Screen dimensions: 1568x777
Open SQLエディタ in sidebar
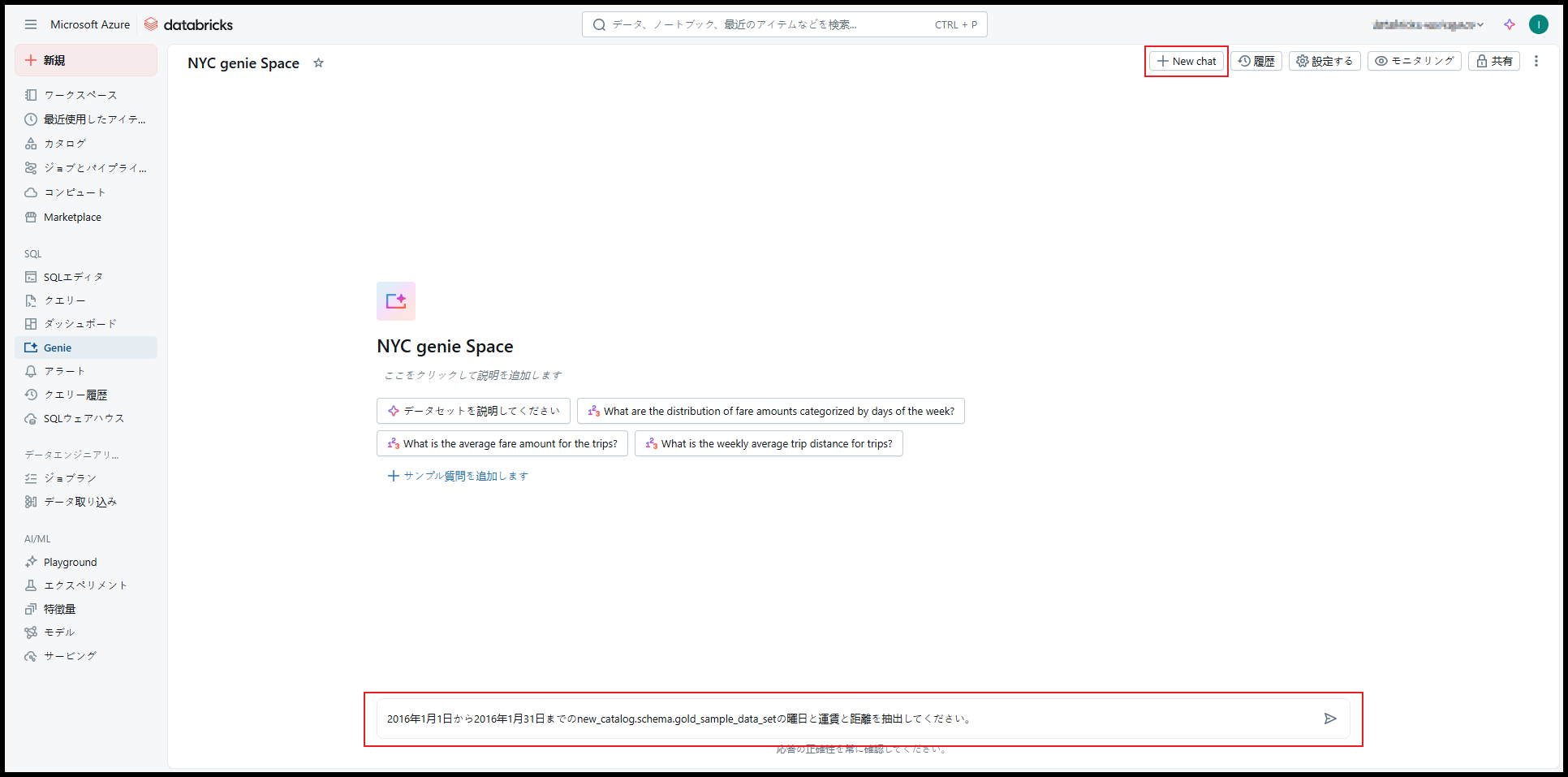[86, 277]
